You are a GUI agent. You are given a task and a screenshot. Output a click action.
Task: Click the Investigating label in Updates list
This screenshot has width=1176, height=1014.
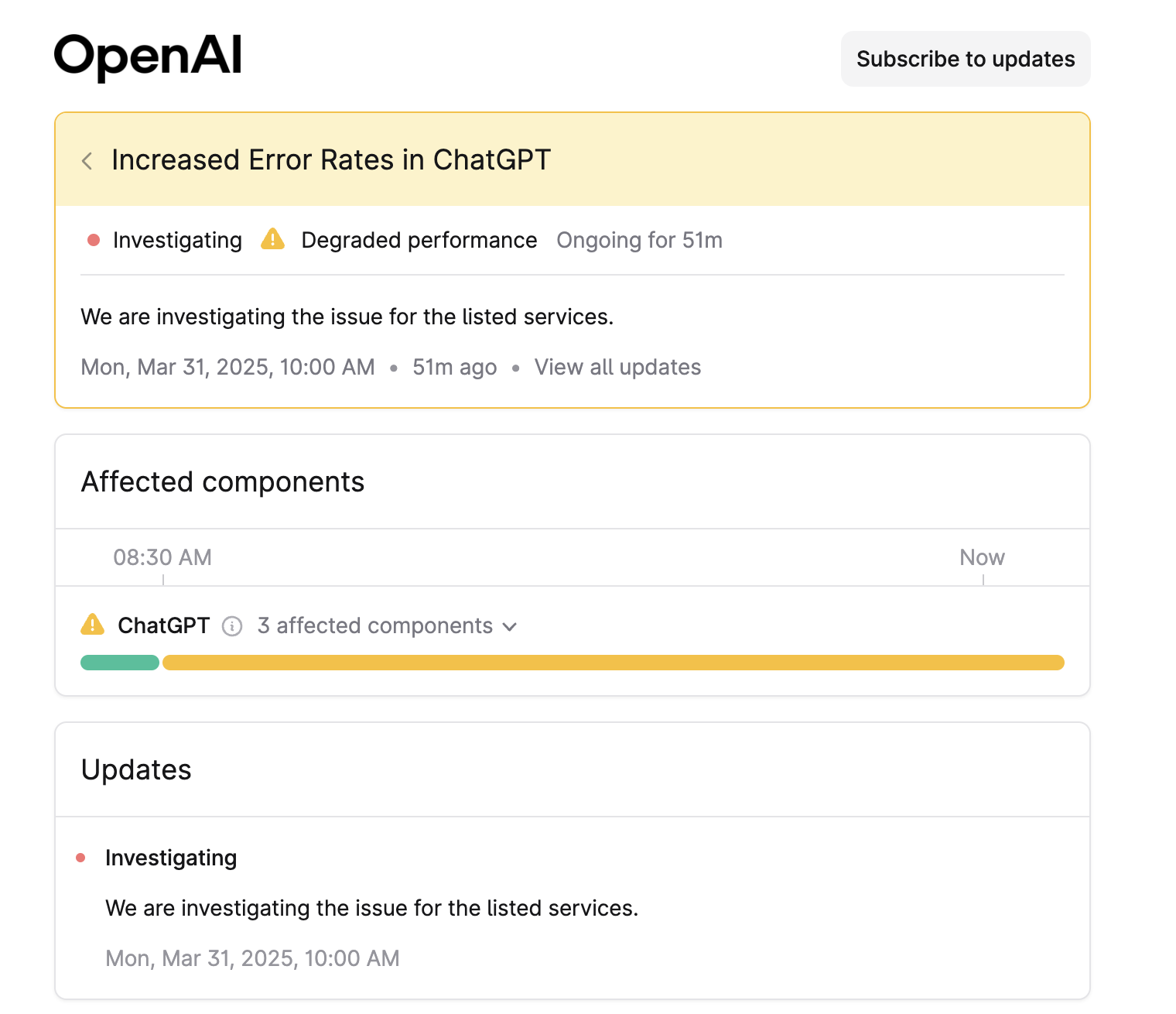171,858
